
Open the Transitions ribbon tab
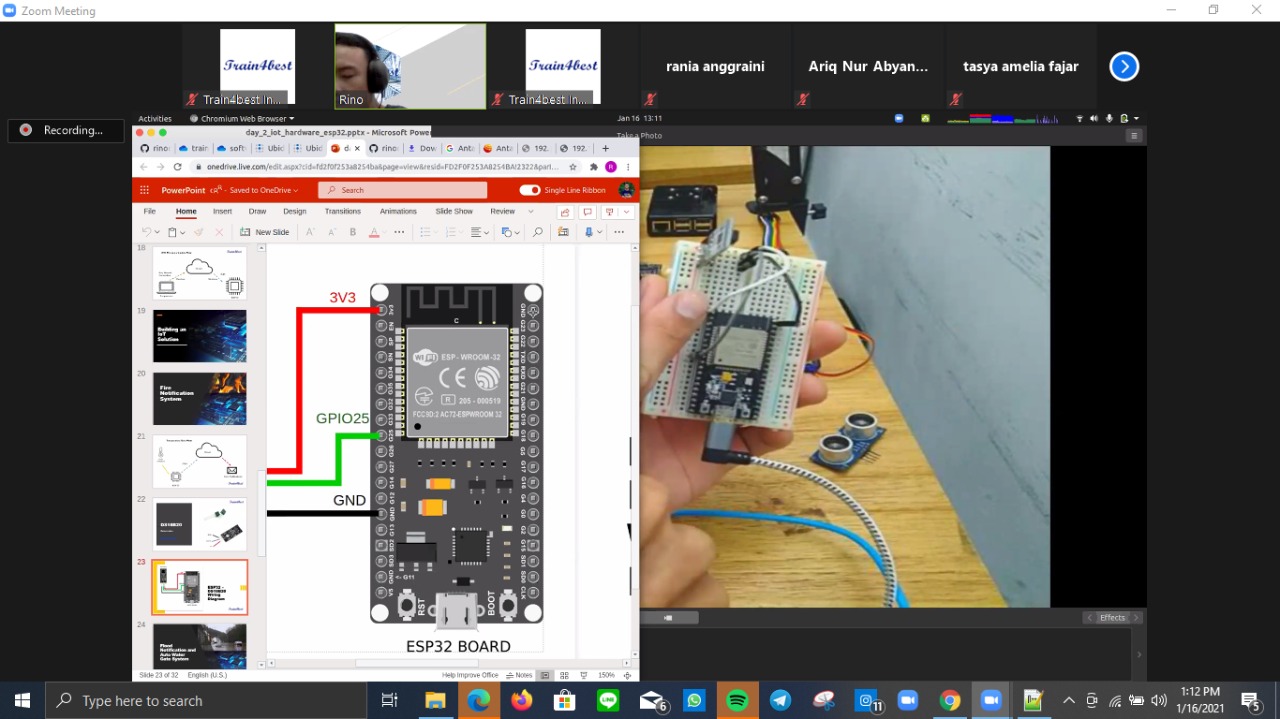coord(342,212)
